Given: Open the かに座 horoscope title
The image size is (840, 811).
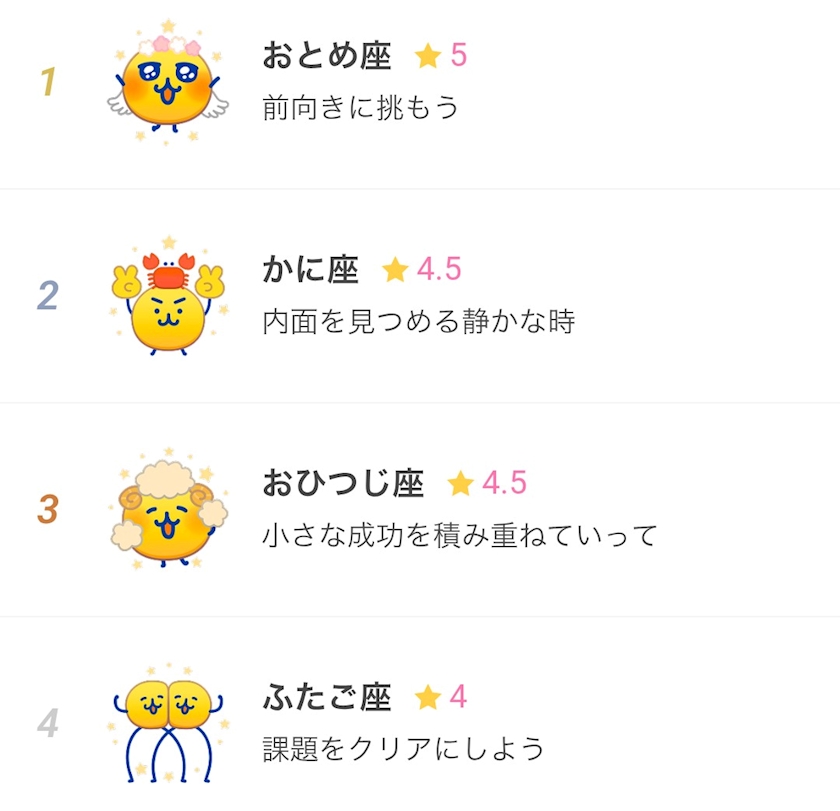Looking at the screenshot, I should coord(311,270).
